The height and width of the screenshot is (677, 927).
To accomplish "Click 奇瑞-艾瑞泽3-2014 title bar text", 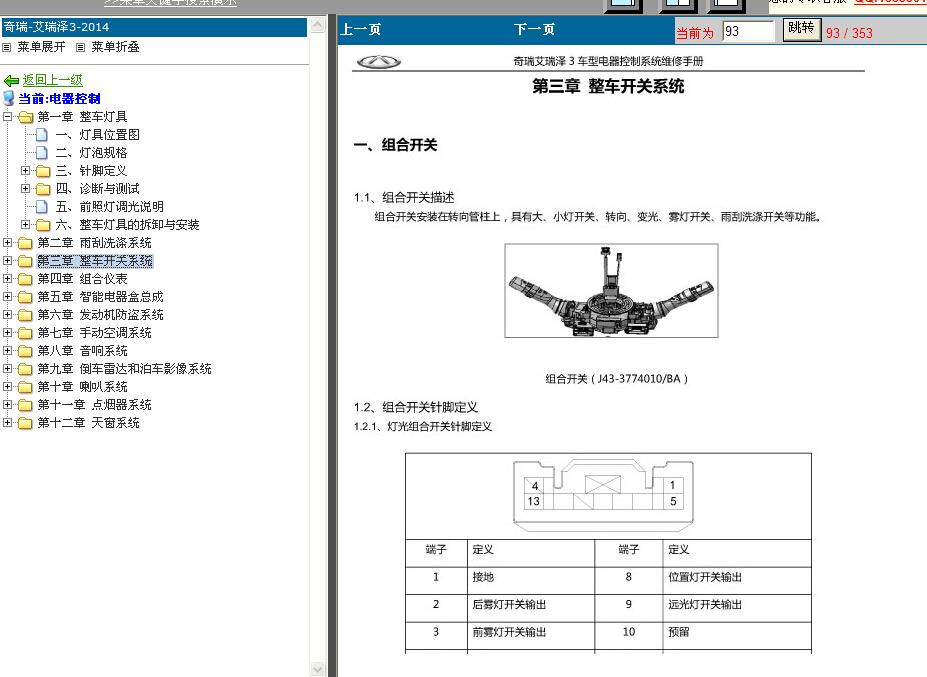I will tap(56, 27).
